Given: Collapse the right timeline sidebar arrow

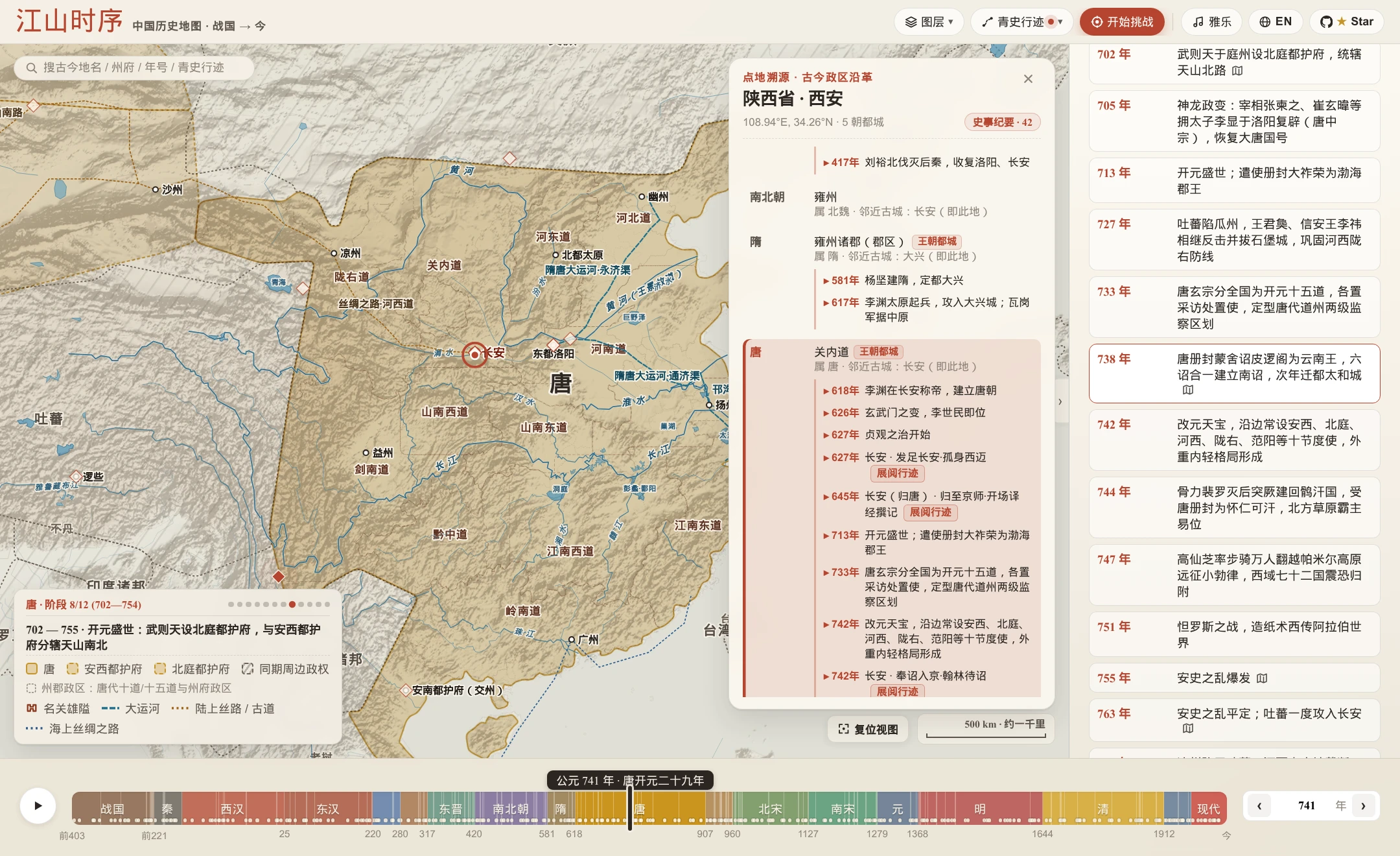Looking at the screenshot, I should pyautogui.click(x=1060, y=401).
